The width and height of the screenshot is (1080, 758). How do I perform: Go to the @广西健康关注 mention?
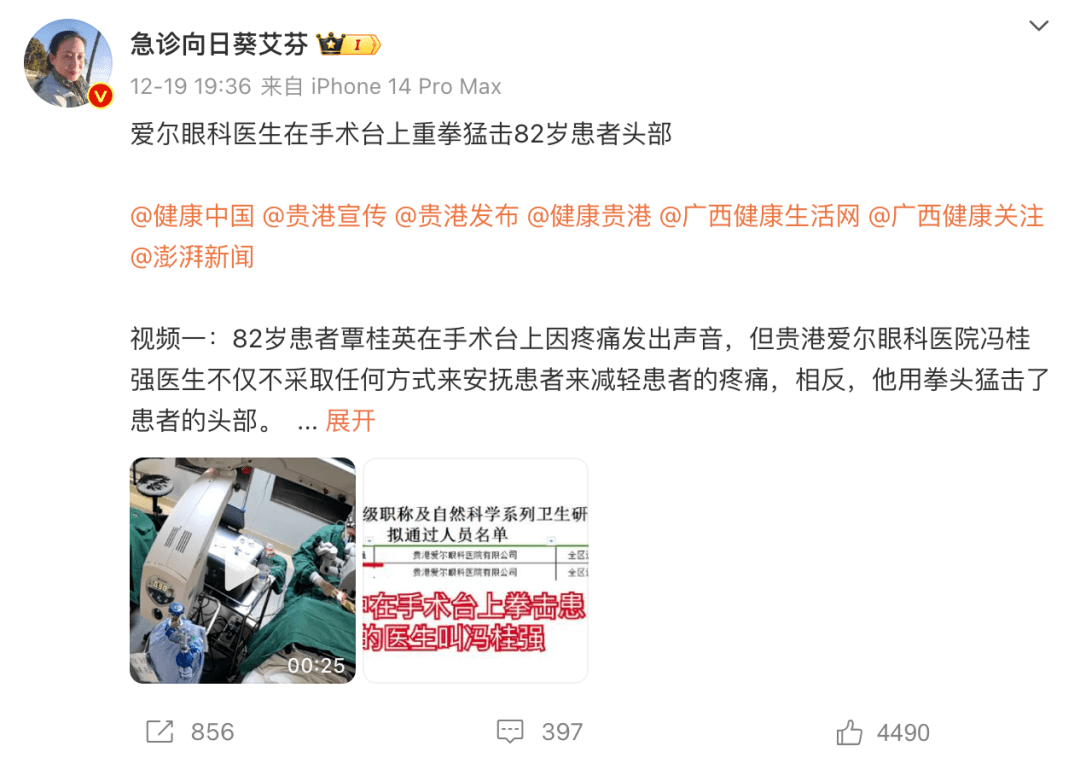point(956,216)
